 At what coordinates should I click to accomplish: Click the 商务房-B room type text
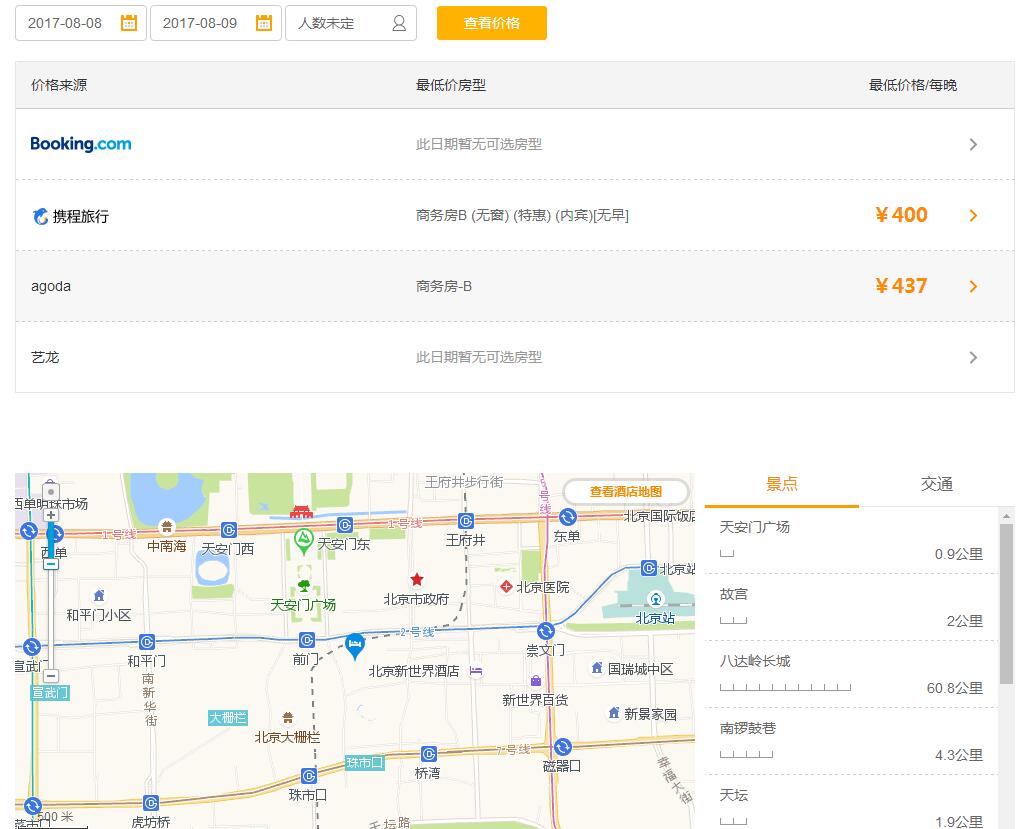444,286
